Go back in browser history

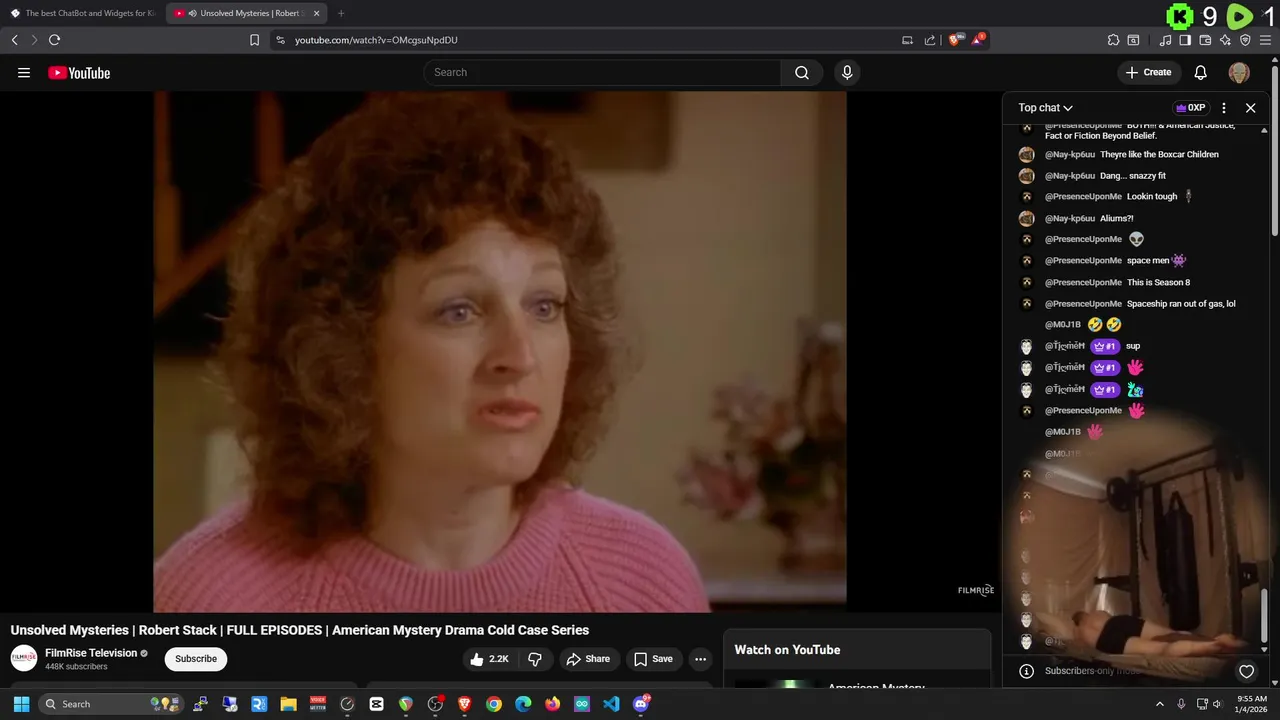[x=14, y=40]
